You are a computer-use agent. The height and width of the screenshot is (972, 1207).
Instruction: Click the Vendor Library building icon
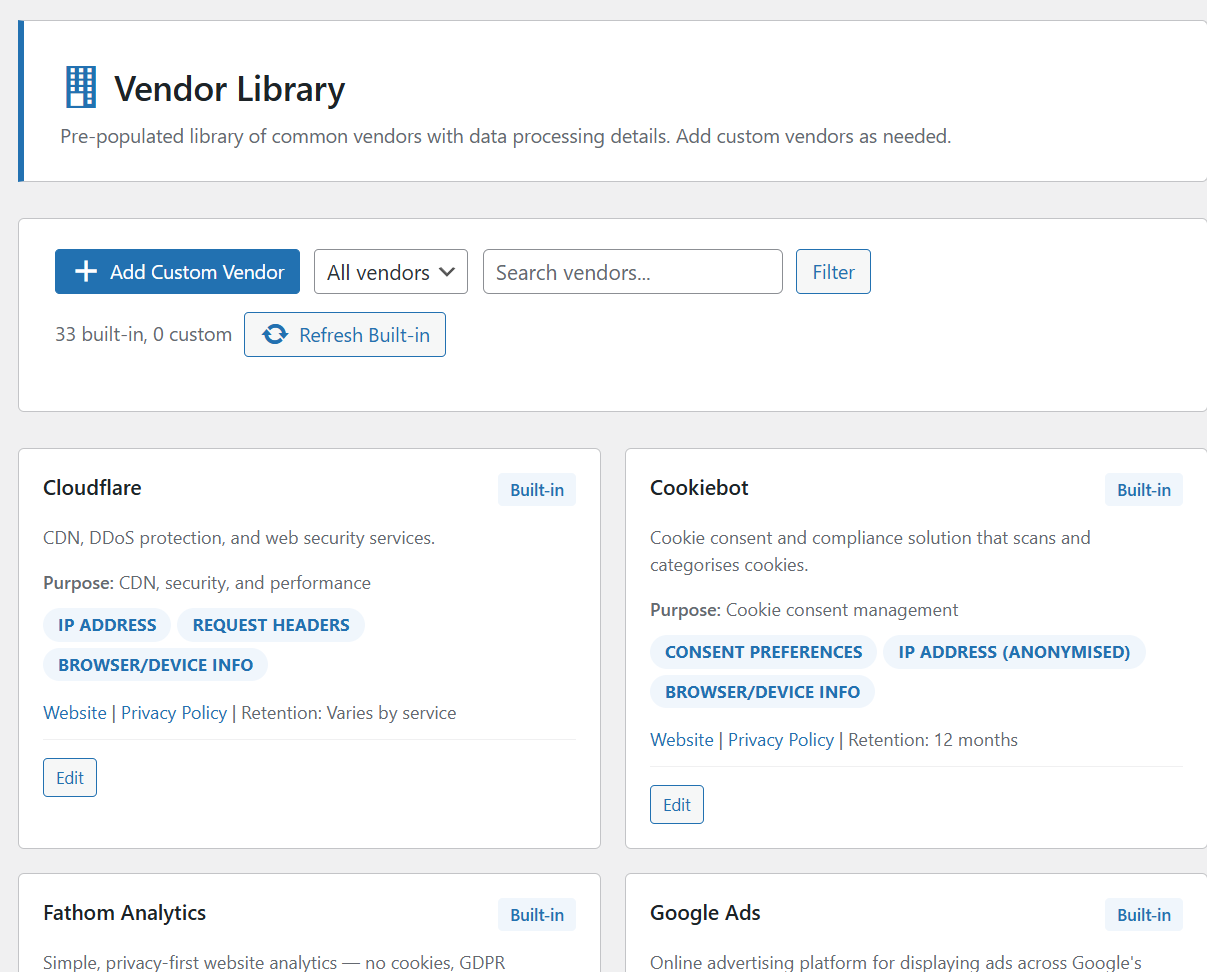coord(81,88)
